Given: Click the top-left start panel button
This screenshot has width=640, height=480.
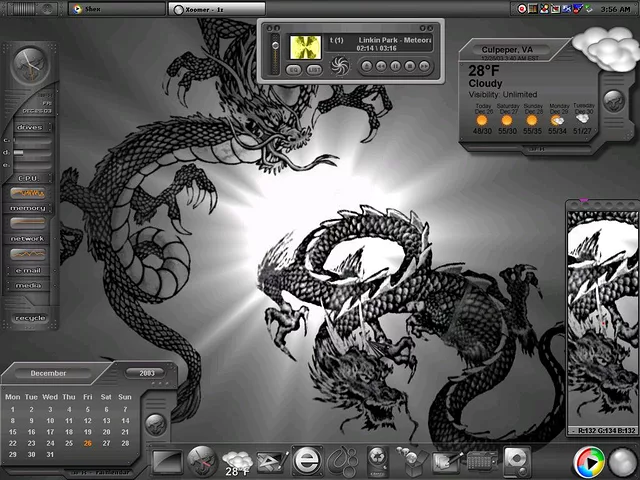Looking at the screenshot, I should (32, 8).
